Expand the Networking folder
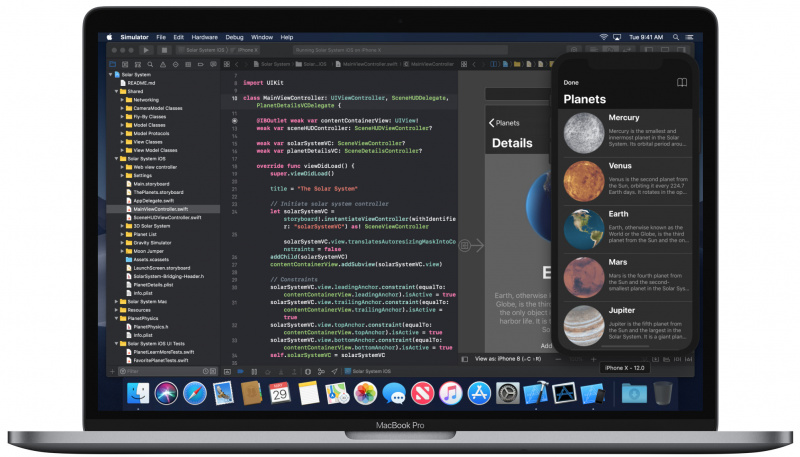The height and width of the screenshot is (457, 800). pos(122,100)
